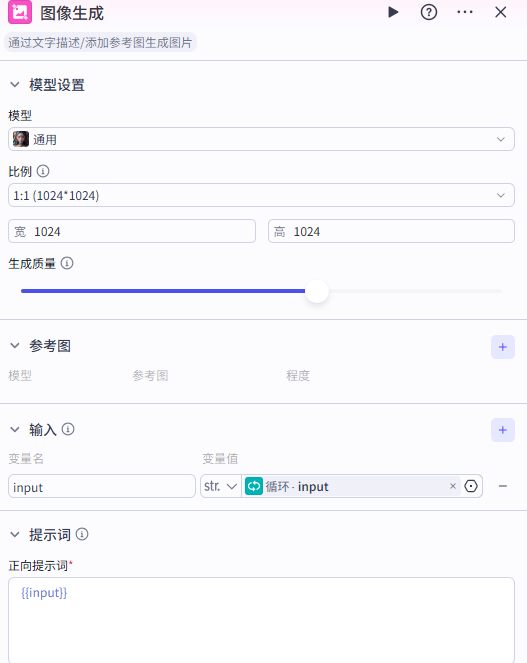
Task: Click the info icon beside 比例
Action: pos(43,171)
